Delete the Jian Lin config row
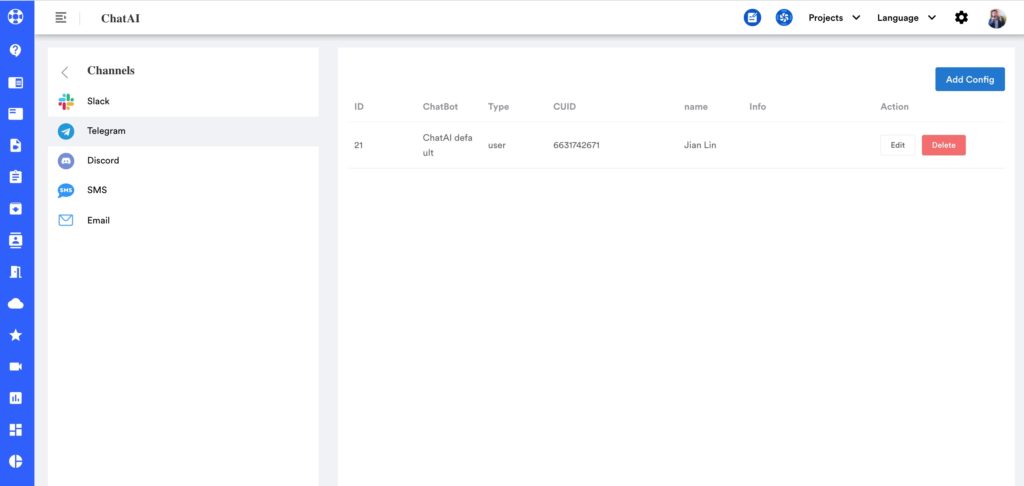This screenshot has width=1024, height=486. (x=943, y=145)
